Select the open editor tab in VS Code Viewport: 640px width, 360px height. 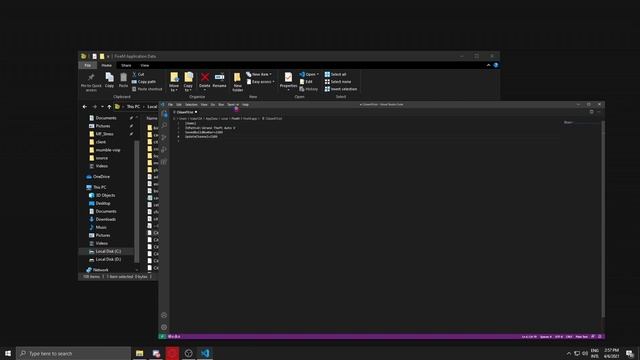click(185, 112)
